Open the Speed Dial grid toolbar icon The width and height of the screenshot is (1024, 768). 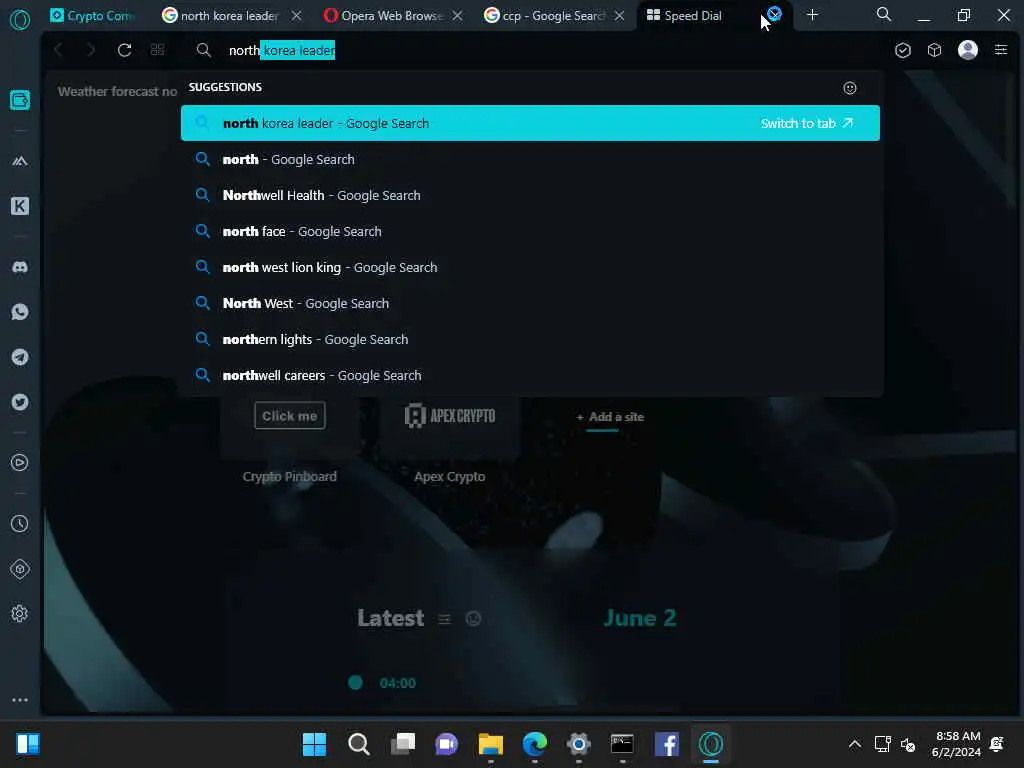[x=157, y=50]
